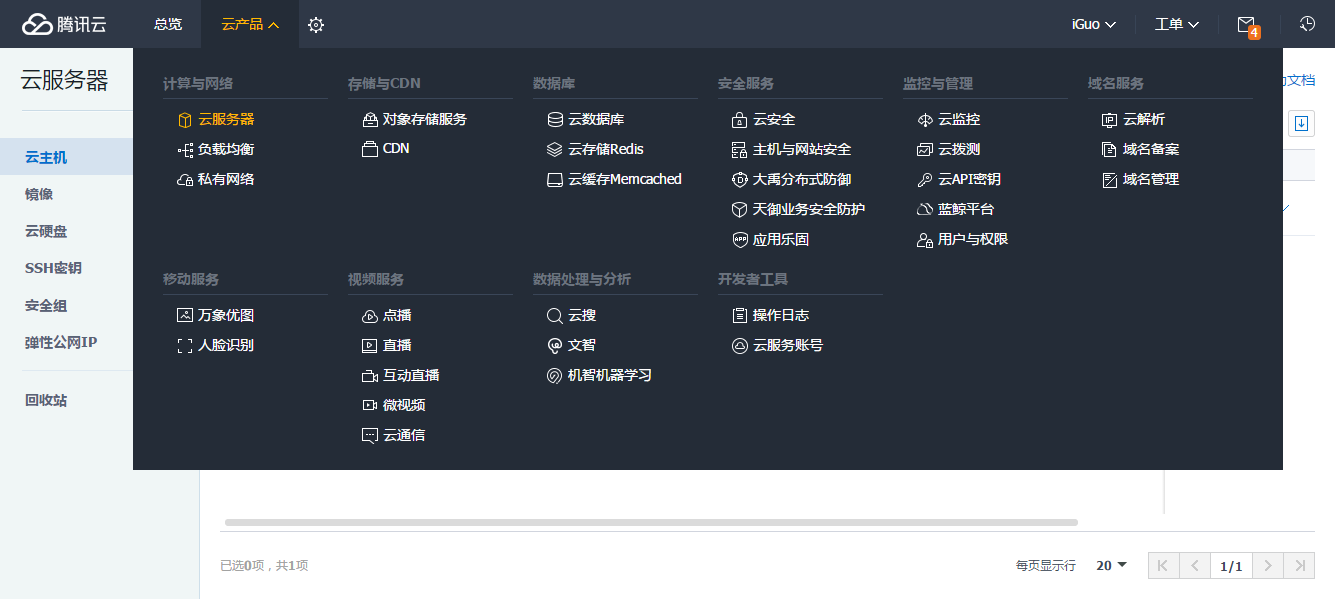Image resolution: width=1335 pixels, height=599 pixels.
Task: Click the 大禹分布式防御 icon
Action: pyautogui.click(x=739, y=179)
